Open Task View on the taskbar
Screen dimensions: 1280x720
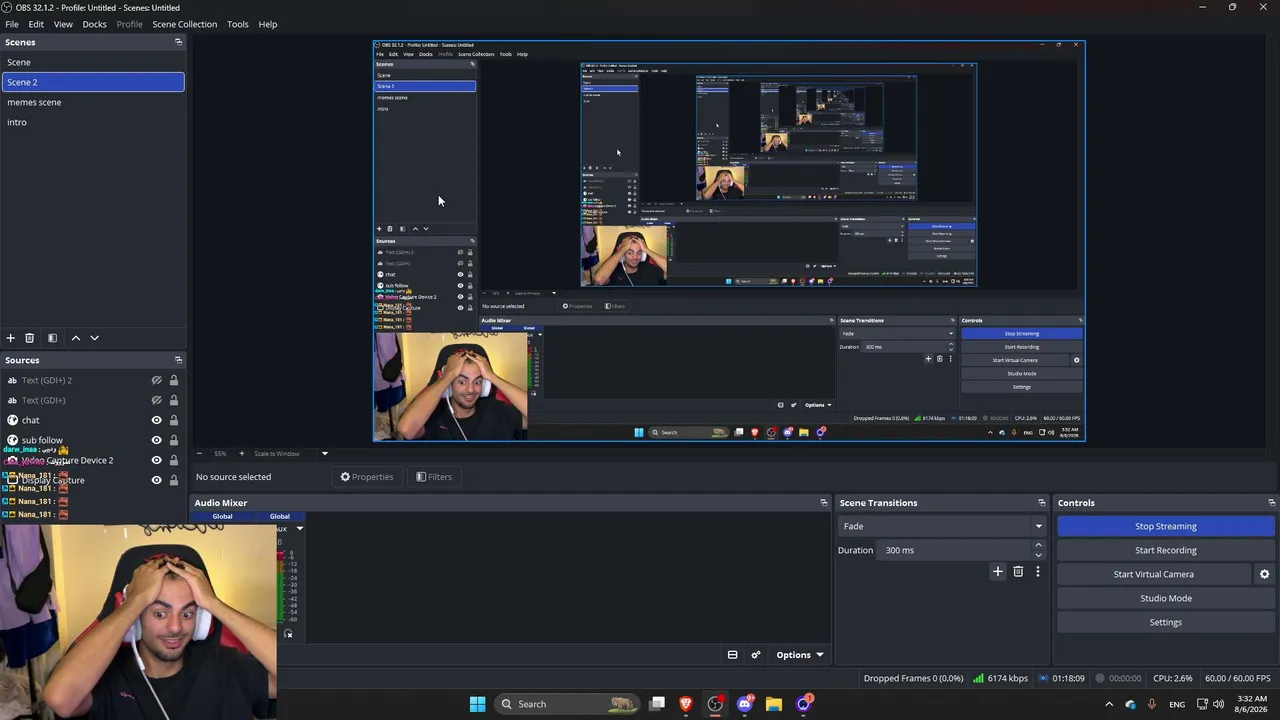click(657, 704)
